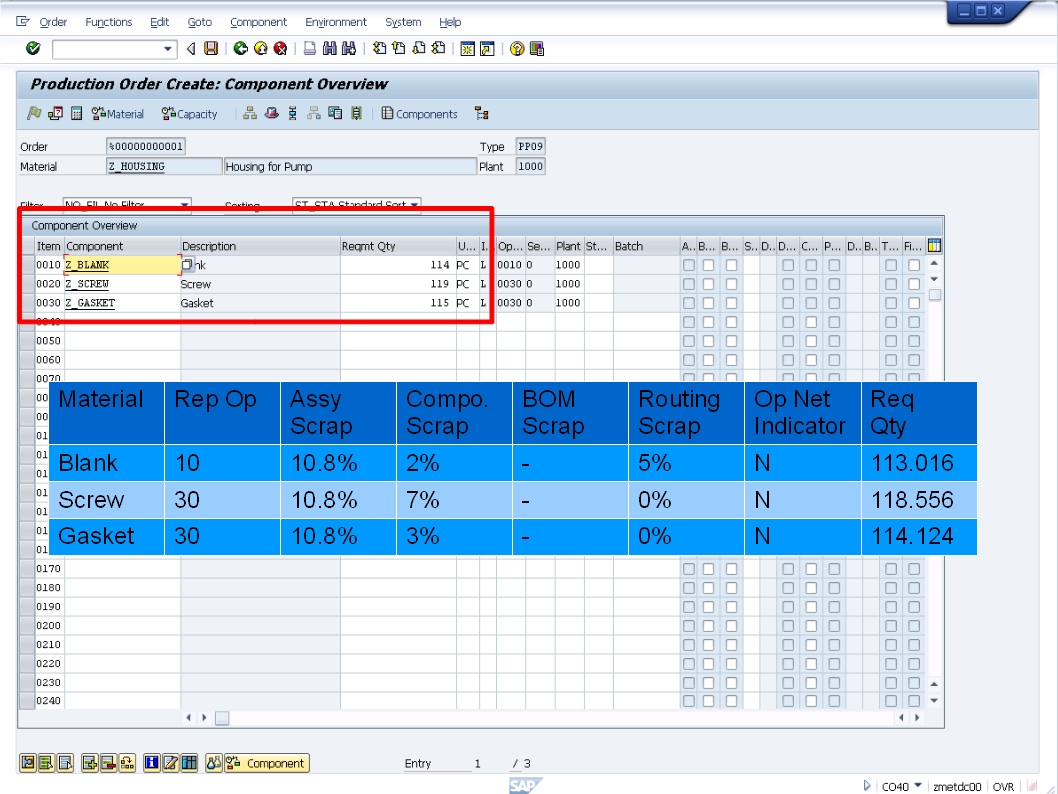
Task: Open item details with the blue info icon
Action: pos(154,762)
